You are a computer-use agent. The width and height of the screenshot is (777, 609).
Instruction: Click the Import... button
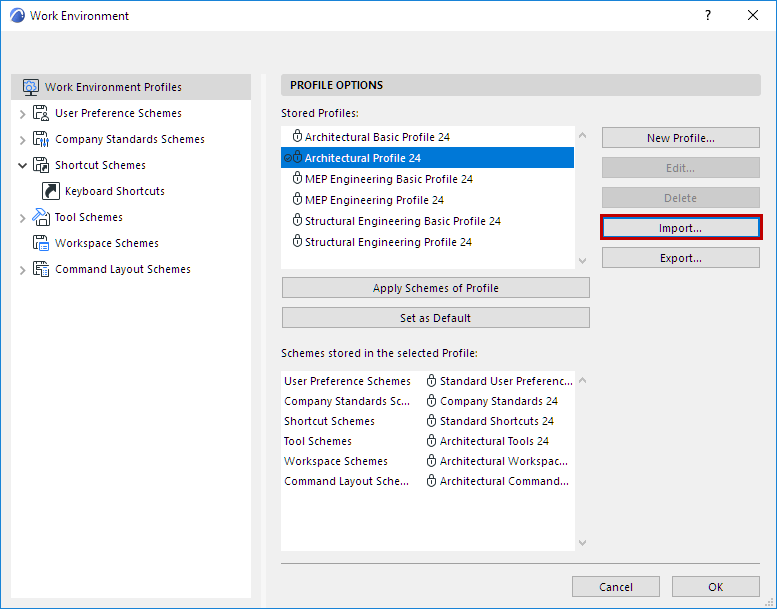pos(680,228)
